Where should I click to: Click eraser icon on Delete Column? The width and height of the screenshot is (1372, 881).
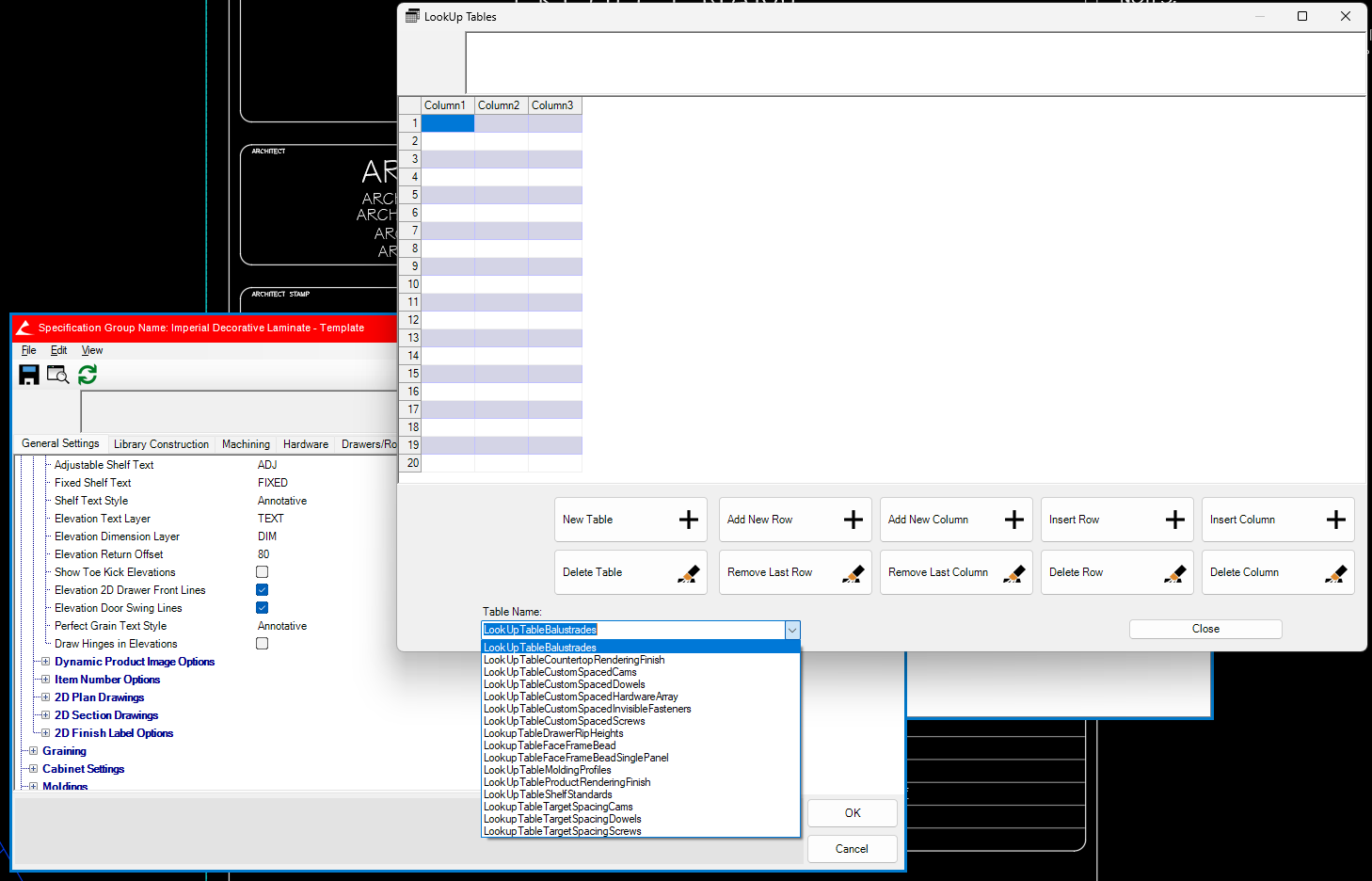1336,573
